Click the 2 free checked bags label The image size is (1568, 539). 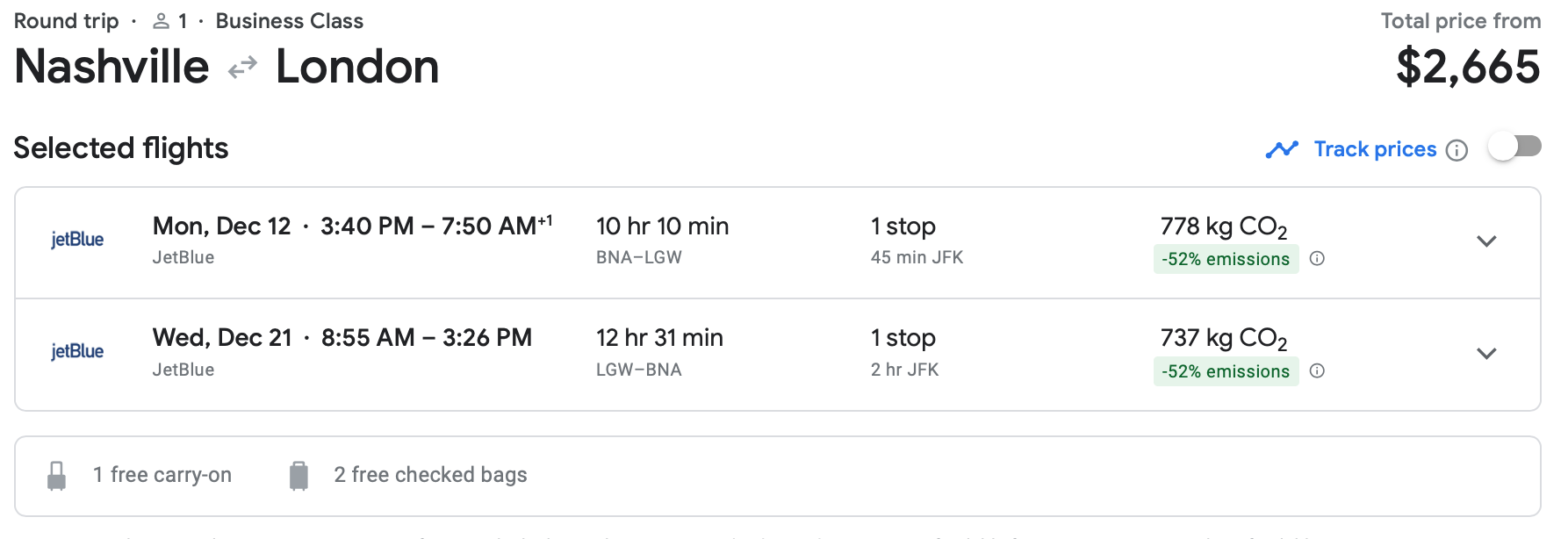pyautogui.click(x=430, y=475)
